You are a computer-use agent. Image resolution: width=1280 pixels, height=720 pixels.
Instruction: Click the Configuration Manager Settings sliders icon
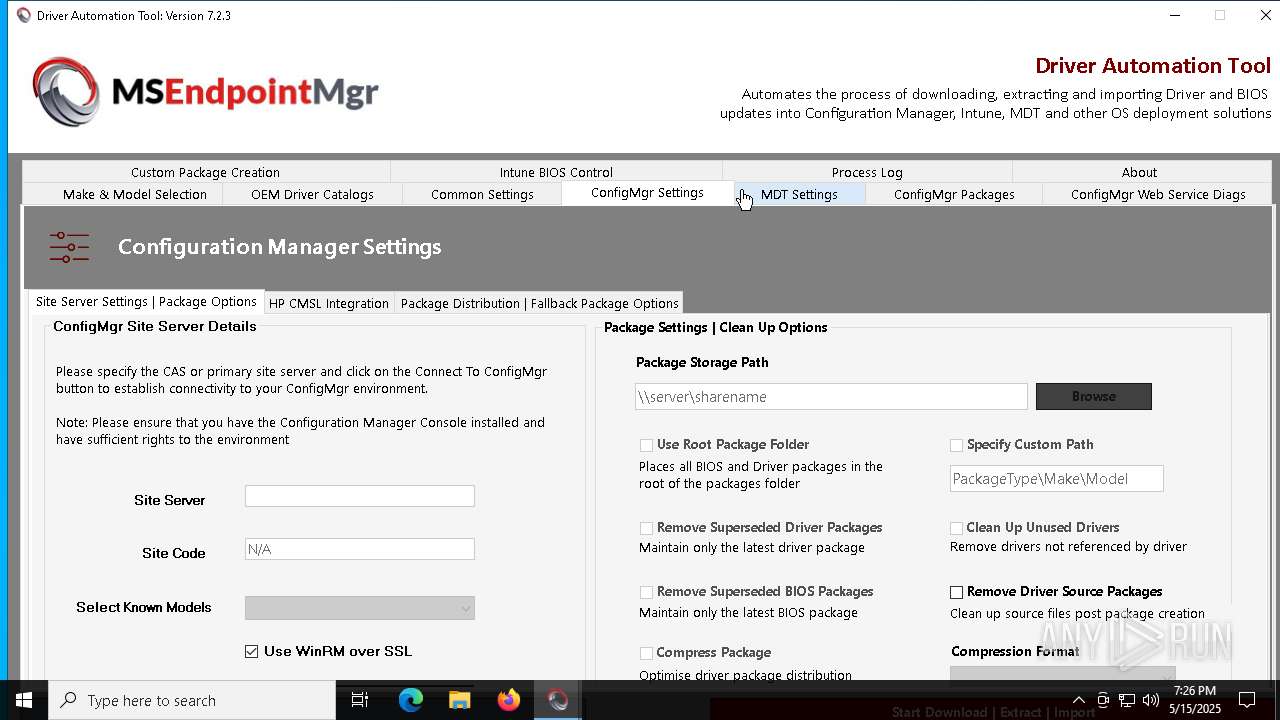[x=69, y=247]
